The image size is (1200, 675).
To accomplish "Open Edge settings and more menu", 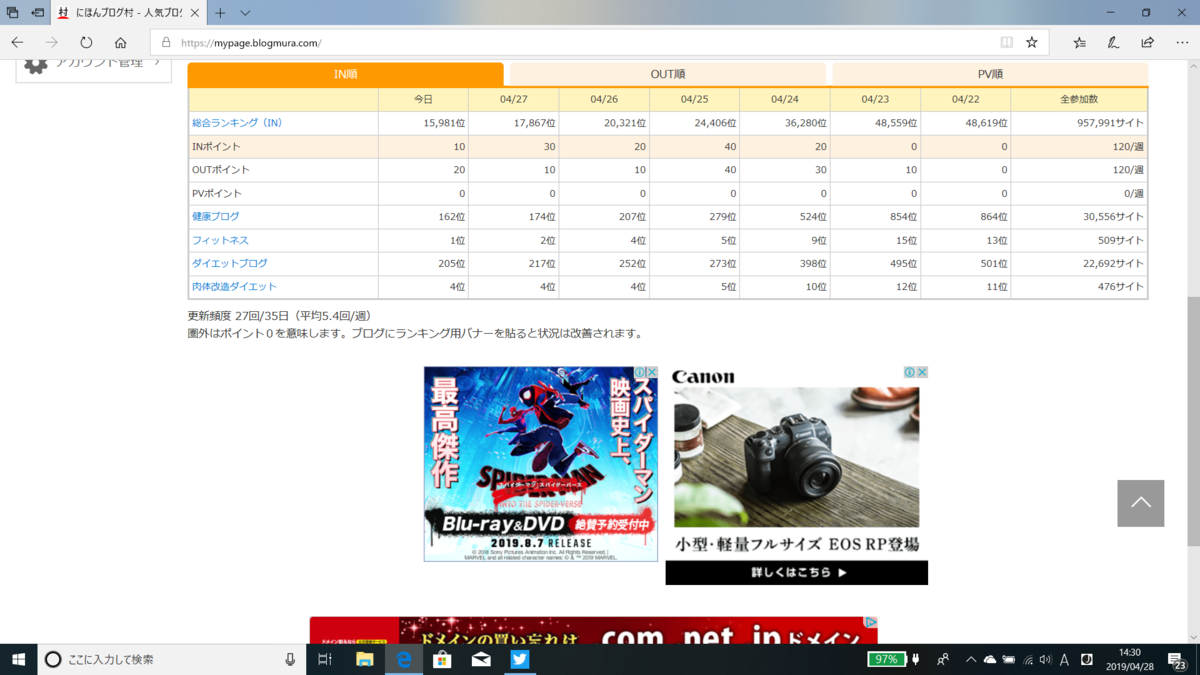I will pos(1180,43).
